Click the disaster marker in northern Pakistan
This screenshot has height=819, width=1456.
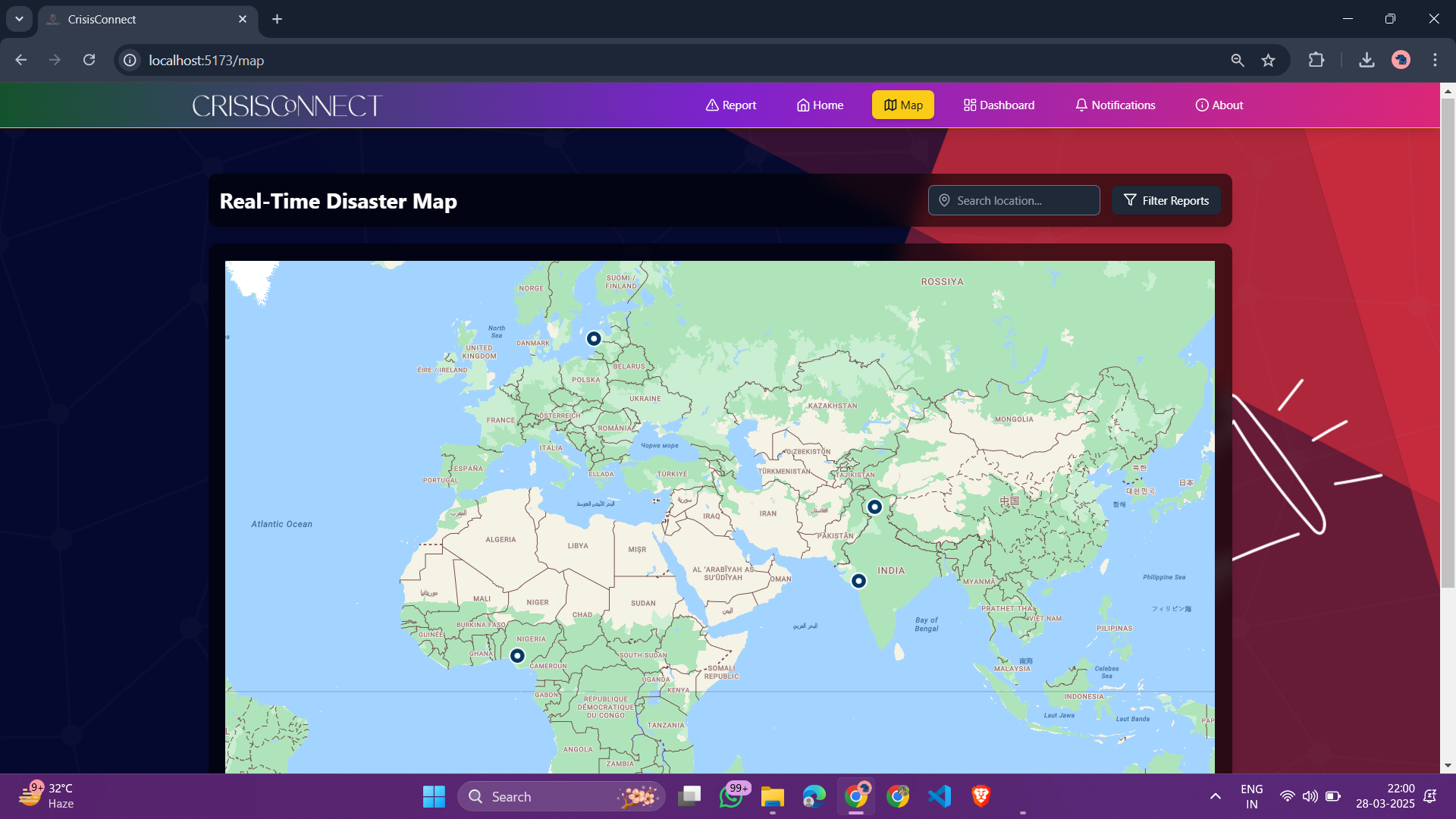(874, 507)
